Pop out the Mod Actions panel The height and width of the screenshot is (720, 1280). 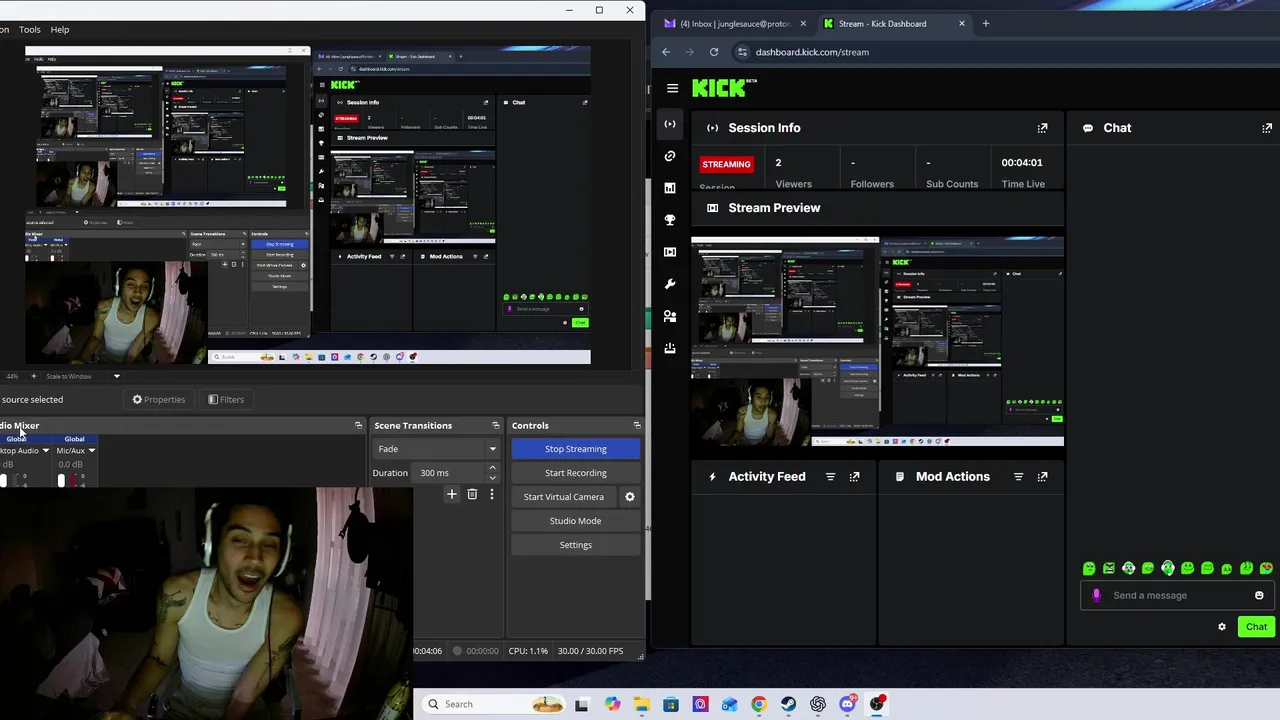(x=1042, y=477)
